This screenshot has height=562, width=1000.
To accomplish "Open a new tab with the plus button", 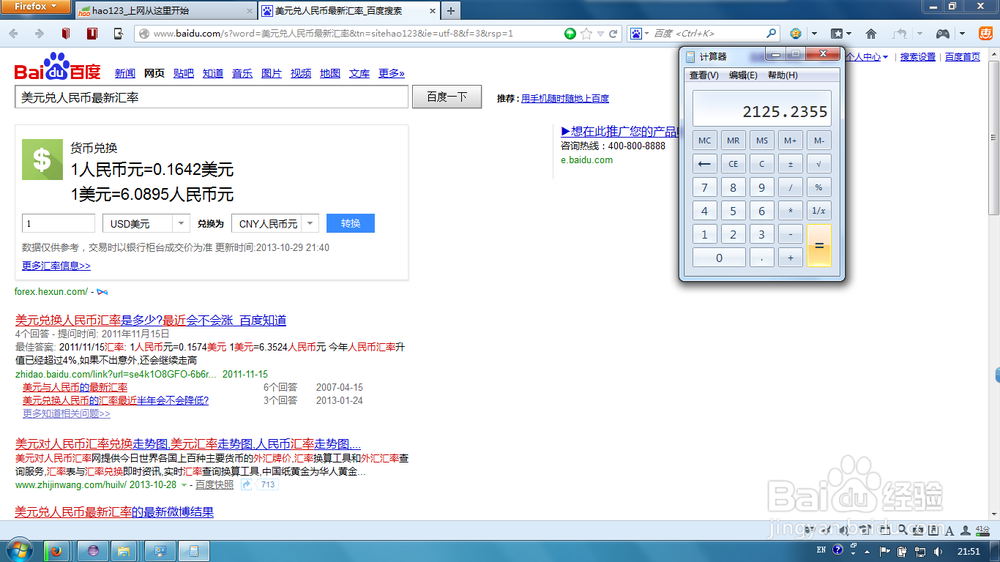I will pos(451,11).
